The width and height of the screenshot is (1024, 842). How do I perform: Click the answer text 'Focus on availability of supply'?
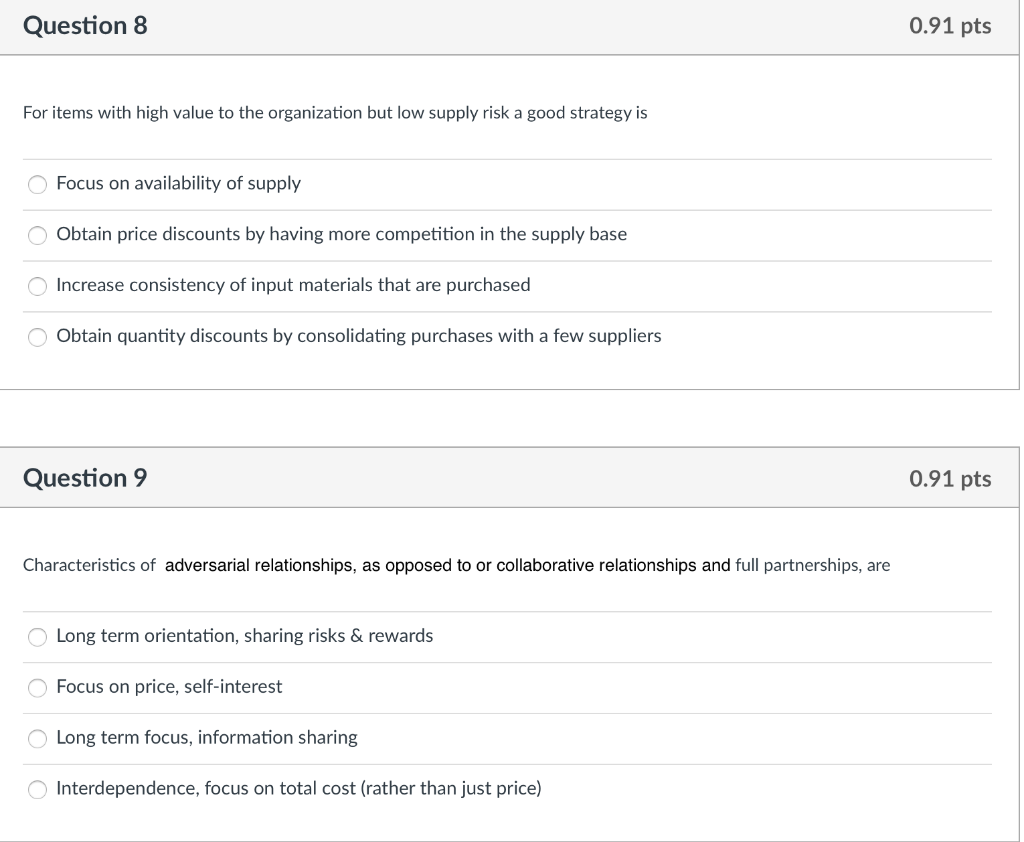tap(178, 183)
